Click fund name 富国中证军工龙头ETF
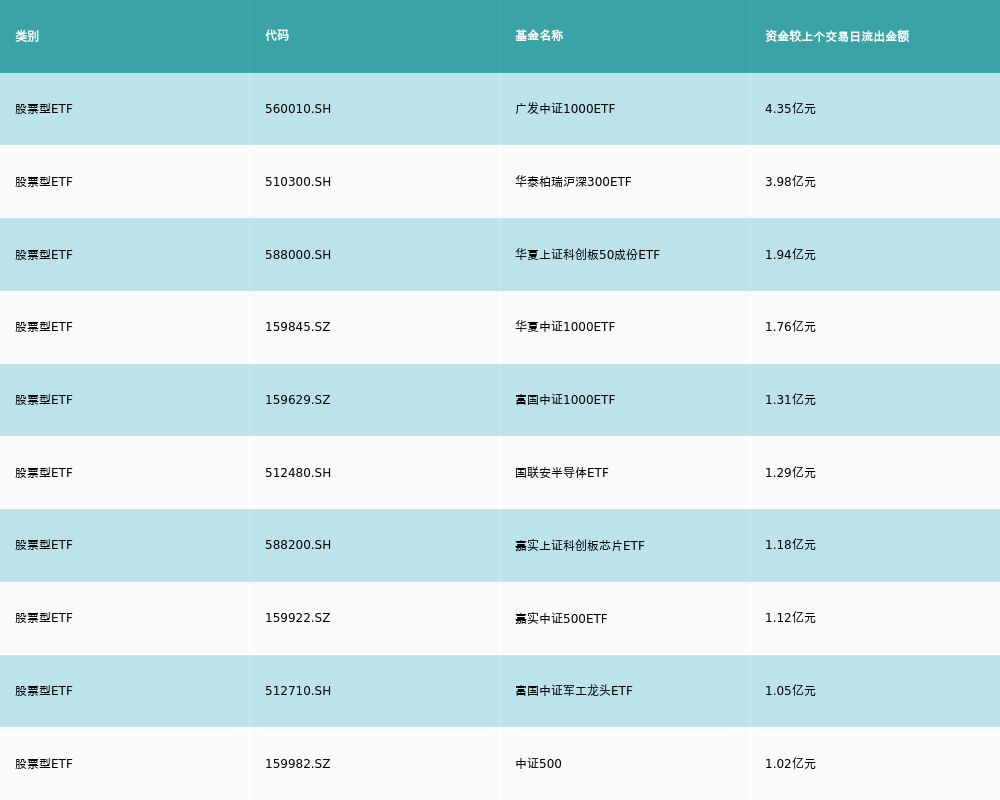Image resolution: width=1000 pixels, height=800 pixels. [x=574, y=691]
